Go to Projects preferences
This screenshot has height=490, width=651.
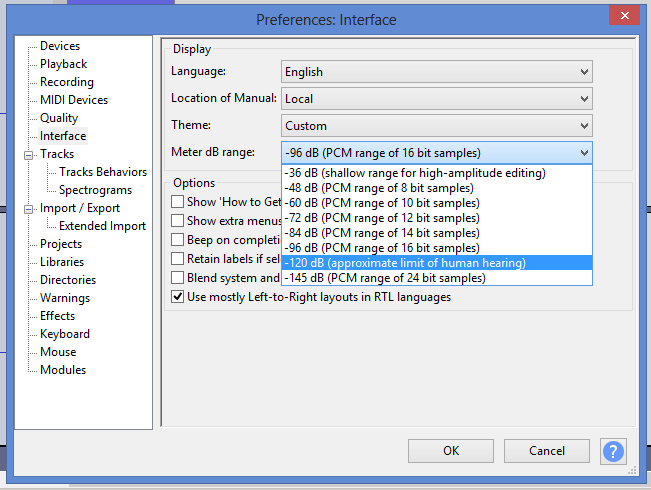point(61,244)
